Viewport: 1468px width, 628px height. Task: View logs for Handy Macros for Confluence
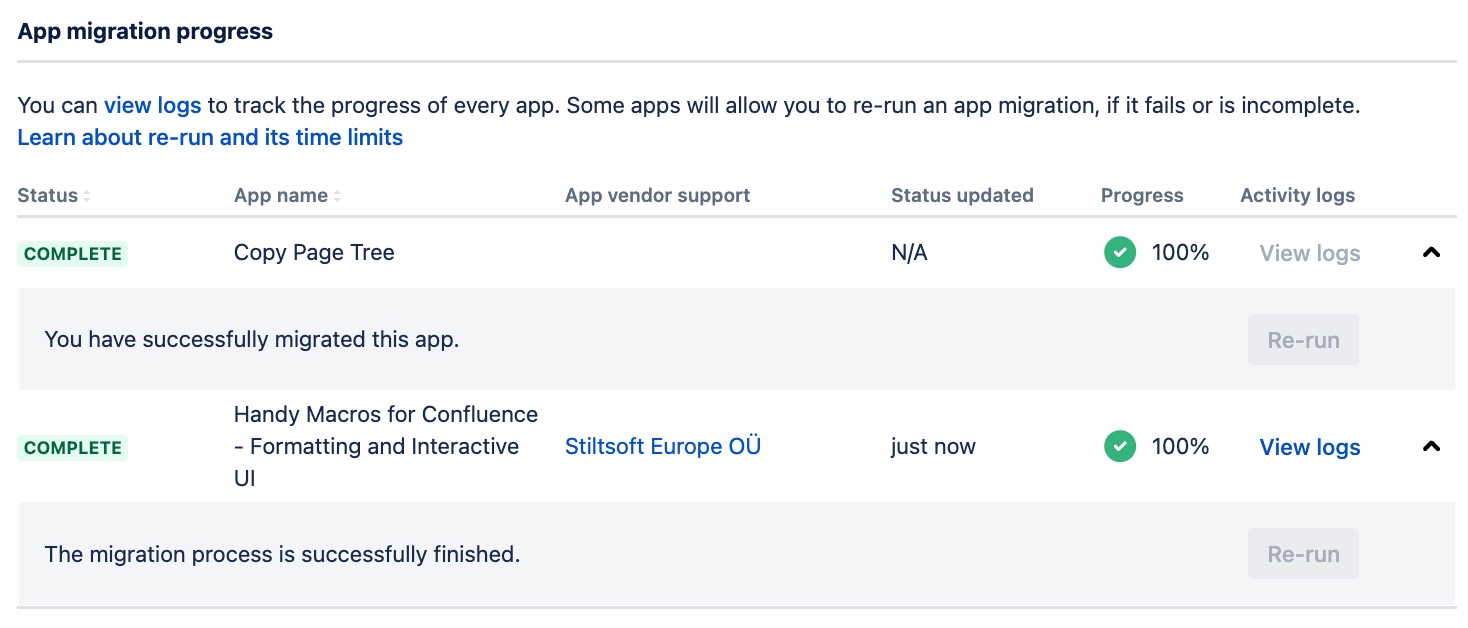[x=1310, y=447]
